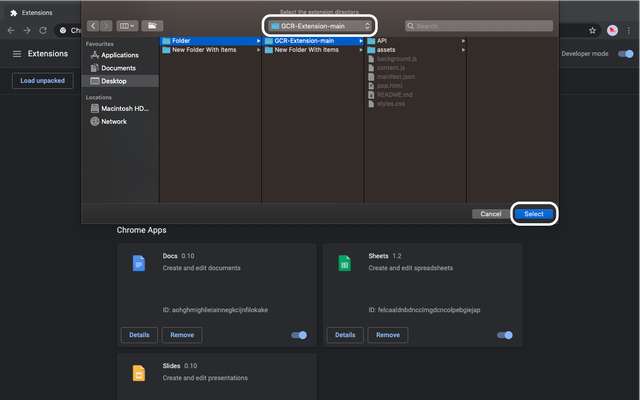Confirm with the Select button
This screenshot has width=640, height=400.
tap(533, 214)
